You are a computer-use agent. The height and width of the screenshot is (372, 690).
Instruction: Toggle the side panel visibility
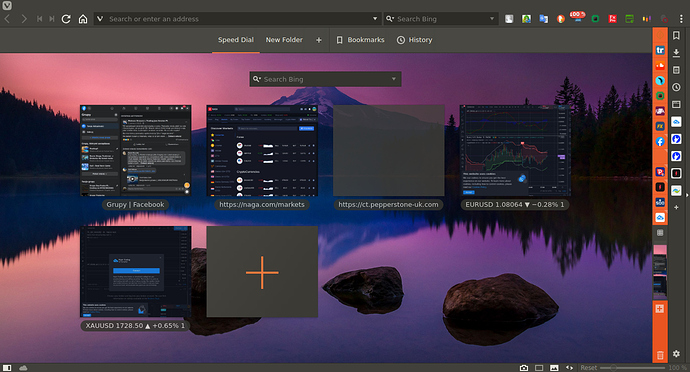(x=7, y=368)
